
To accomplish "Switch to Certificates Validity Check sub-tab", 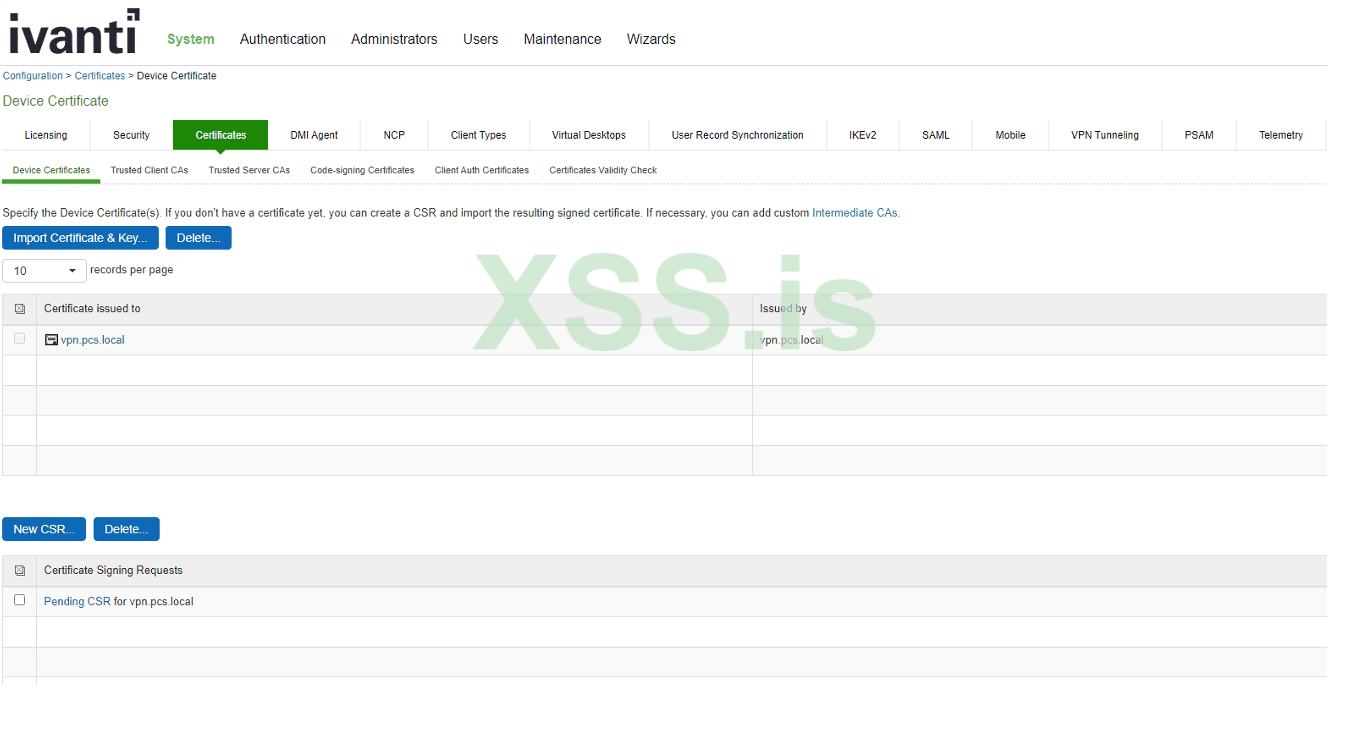I will [x=603, y=170].
